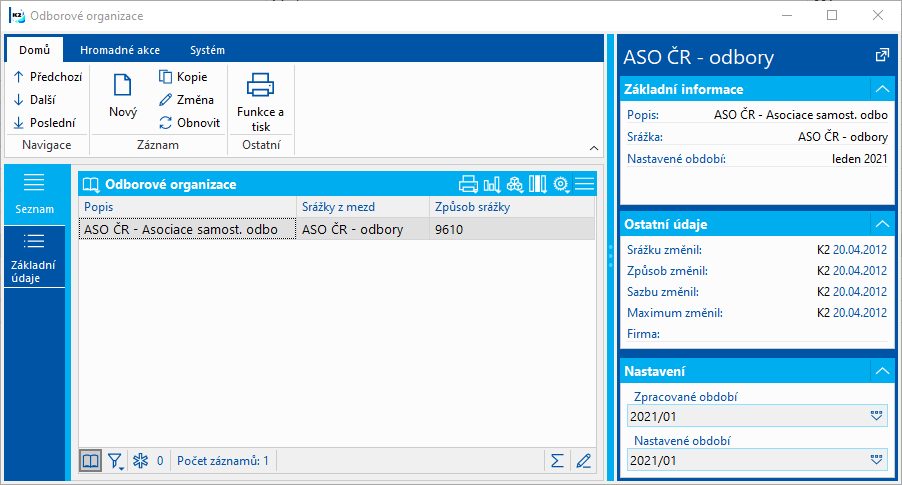Sort by the Způsob srážky column
This screenshot has width=902, height=485.
click(x=512, y=207)
